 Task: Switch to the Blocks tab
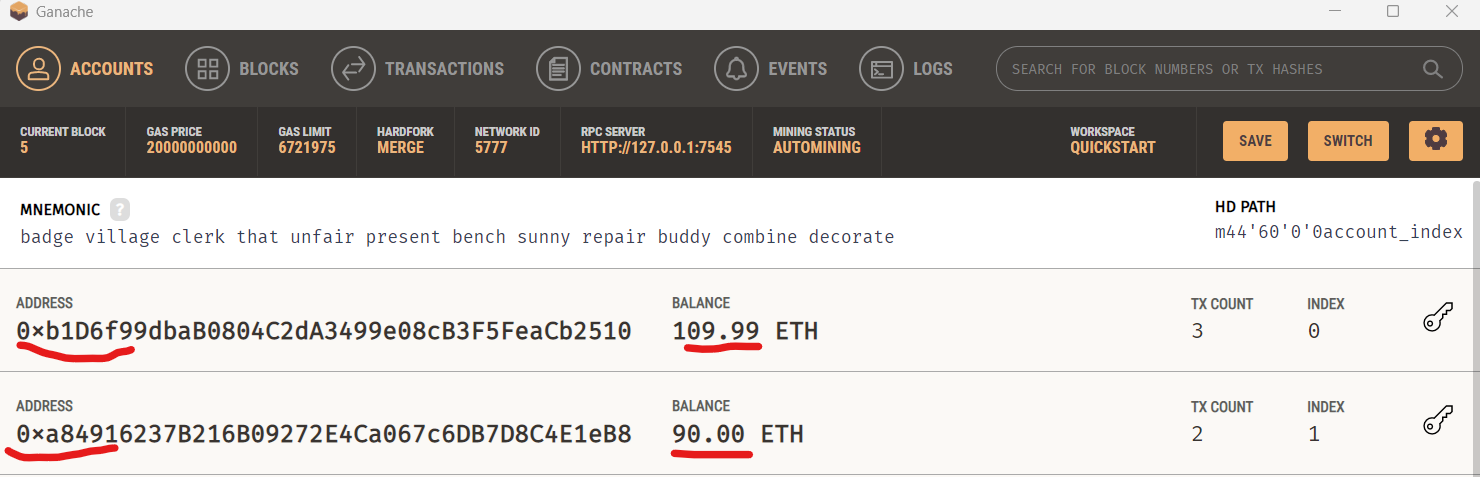[268, 69]
